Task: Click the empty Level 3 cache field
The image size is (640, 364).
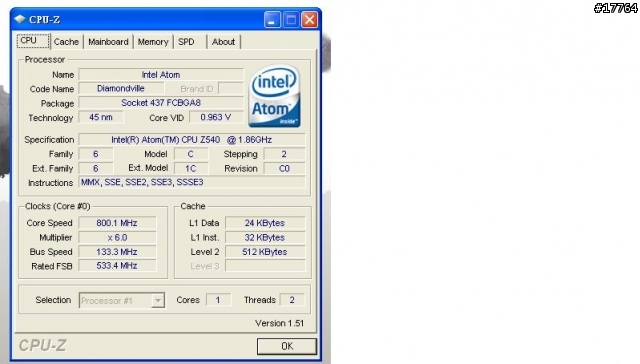Action: [265, 266]
